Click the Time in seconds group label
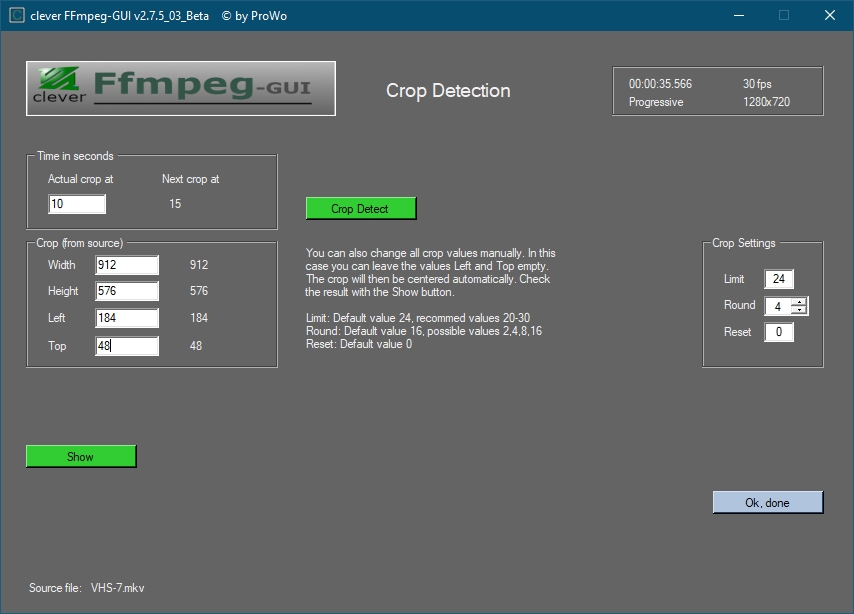 tap(75, 156)
